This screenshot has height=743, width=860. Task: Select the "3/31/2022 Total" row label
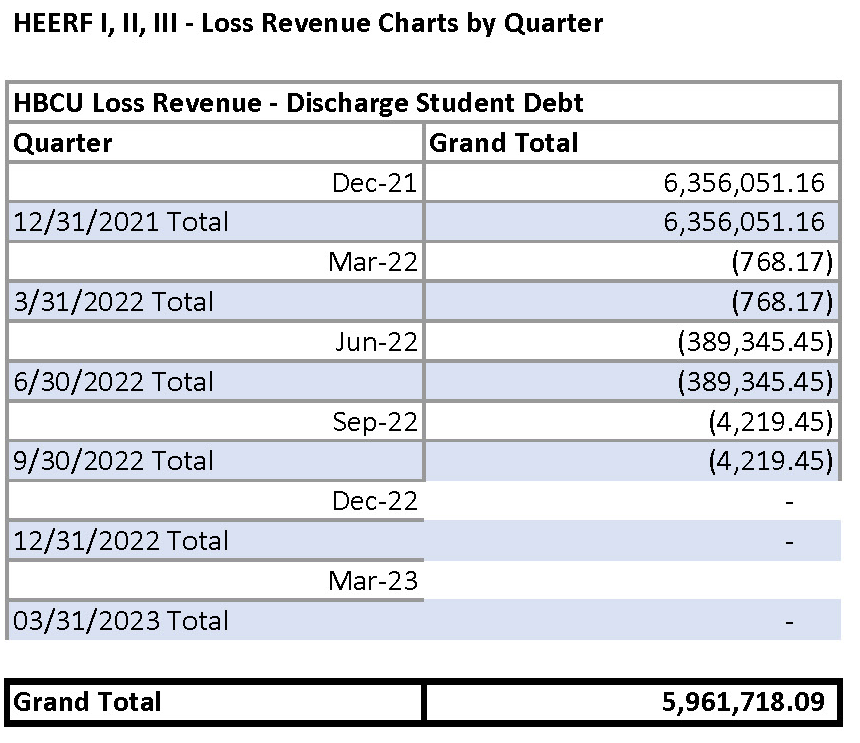pyautogui.click(x=114, y=302)
